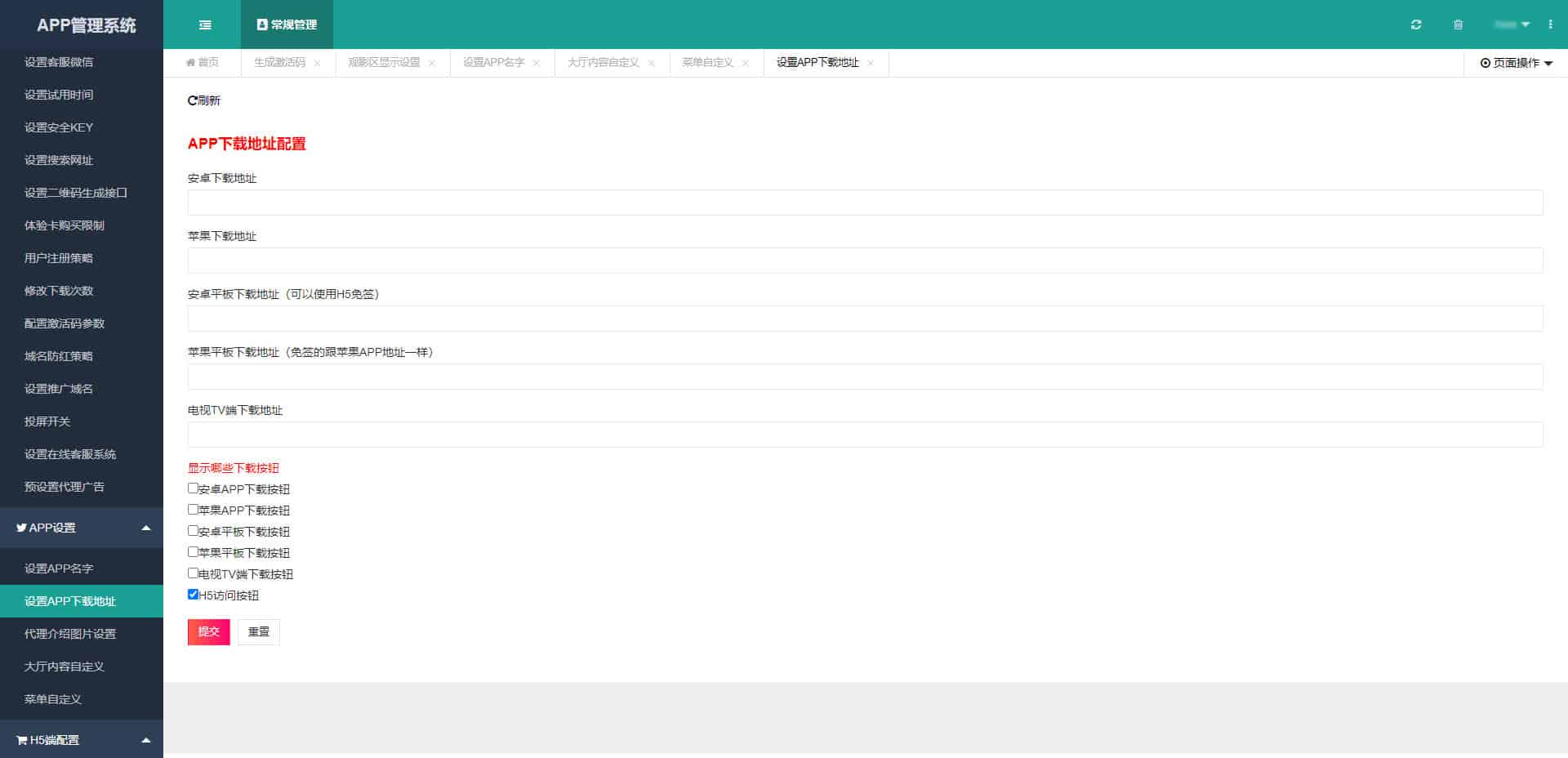Focus the 电视TV端下载地址 input field
Screen dimensions: 1568x758
(866, 435)
